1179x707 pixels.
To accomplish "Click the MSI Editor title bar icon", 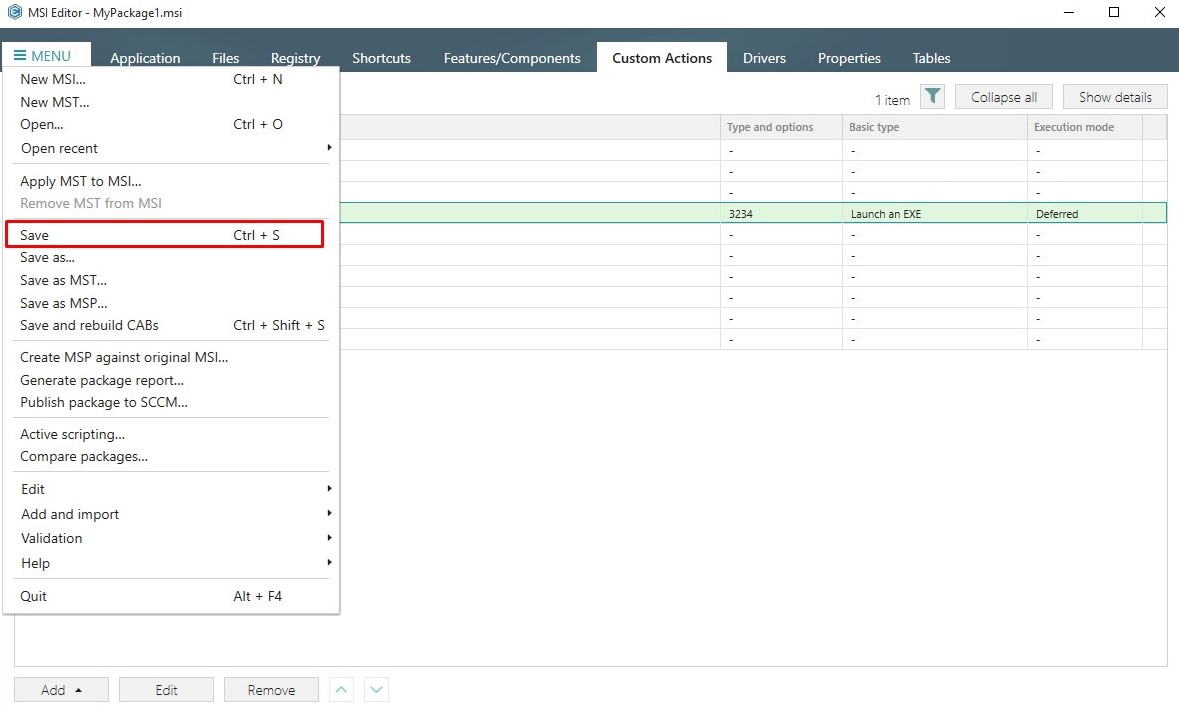I will click(14, 12).
